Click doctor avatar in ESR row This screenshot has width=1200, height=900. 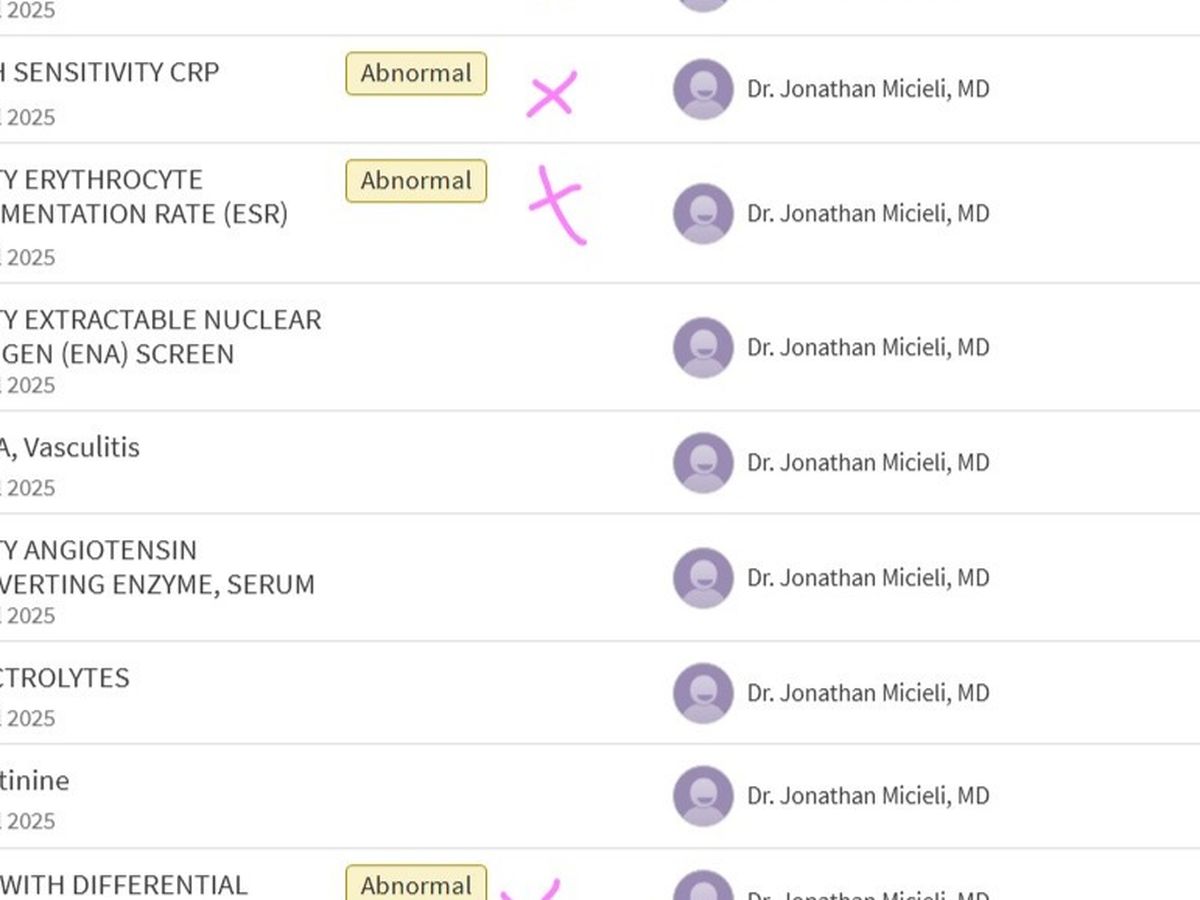pyautogui.click(x=703, y=213)
